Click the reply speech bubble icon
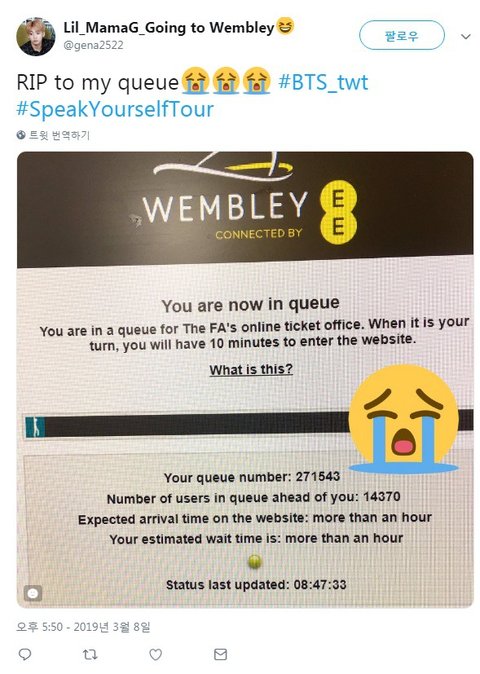The width and height of the screenshot is (480, 674). point(25,654)
